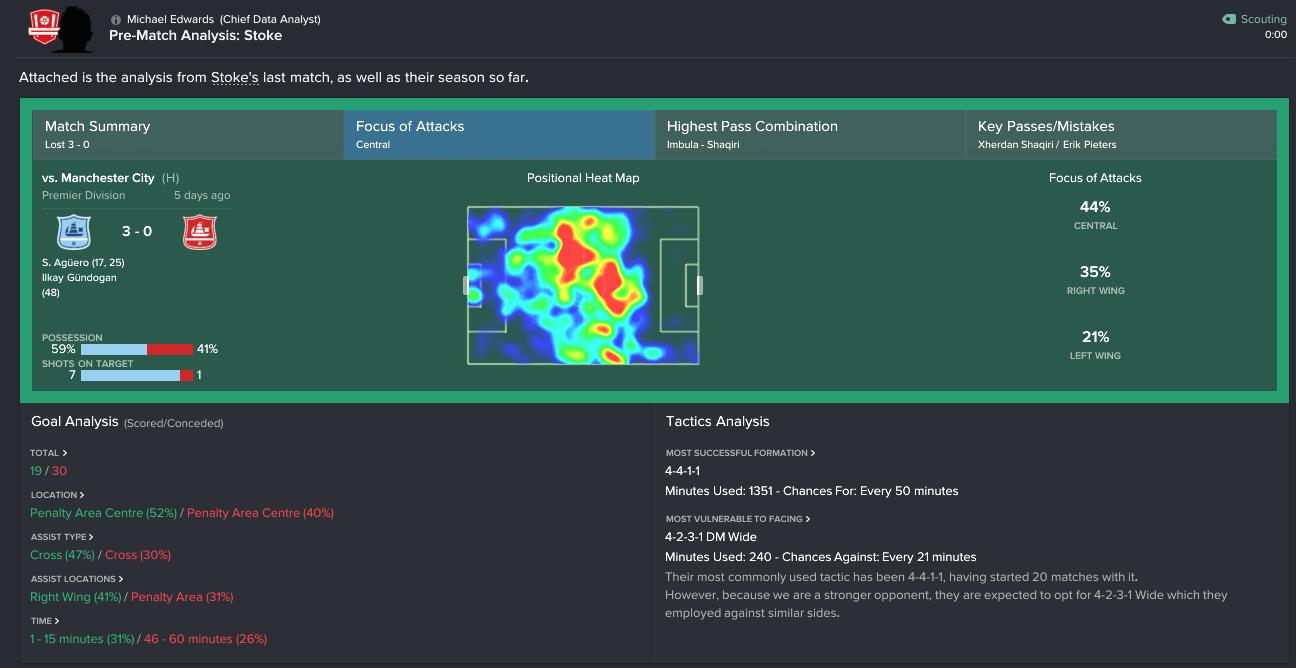Expand the TOTAL goals section

[46, 452]
